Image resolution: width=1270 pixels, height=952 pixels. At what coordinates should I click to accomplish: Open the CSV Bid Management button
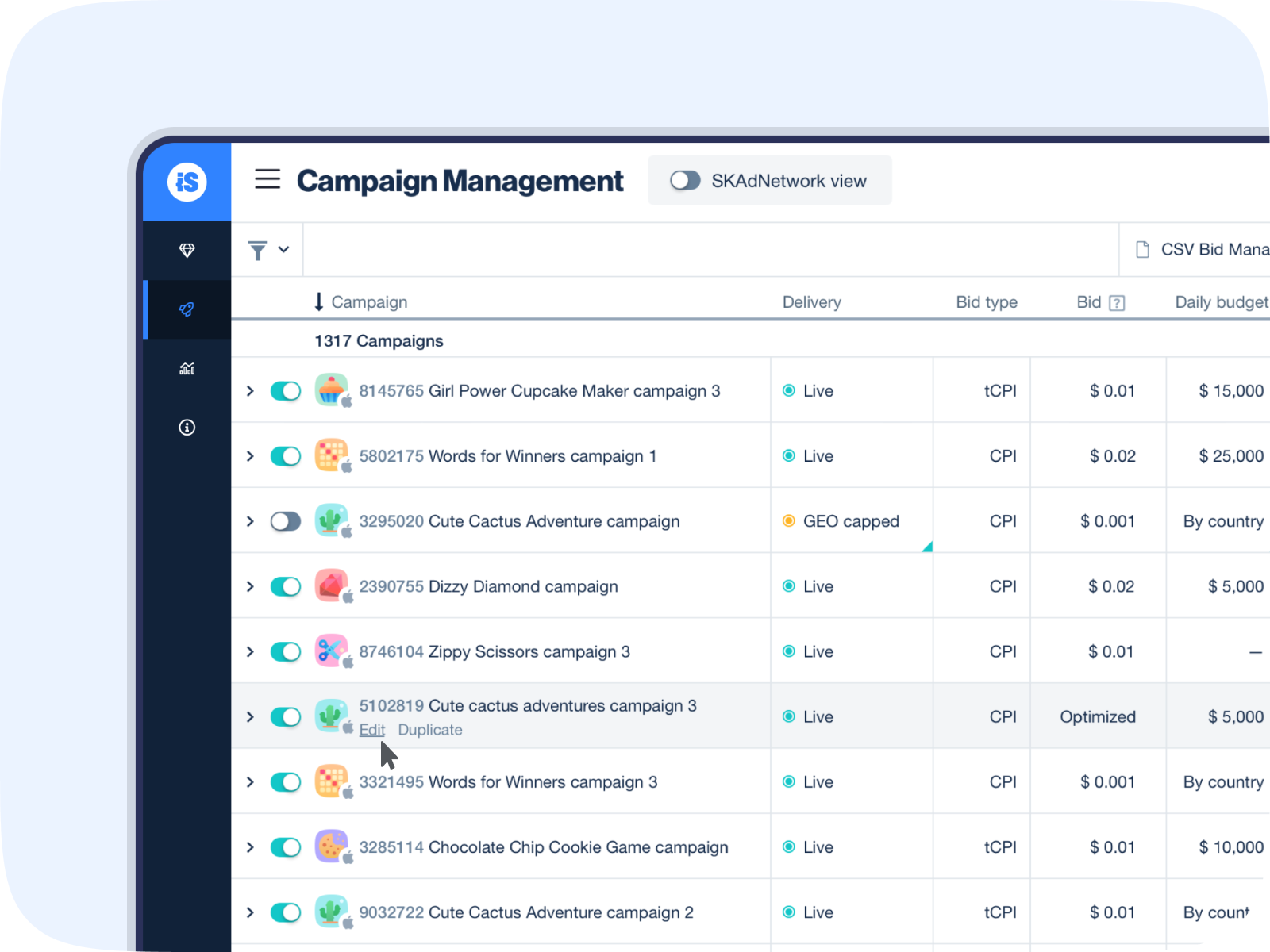coord(1203,250)
